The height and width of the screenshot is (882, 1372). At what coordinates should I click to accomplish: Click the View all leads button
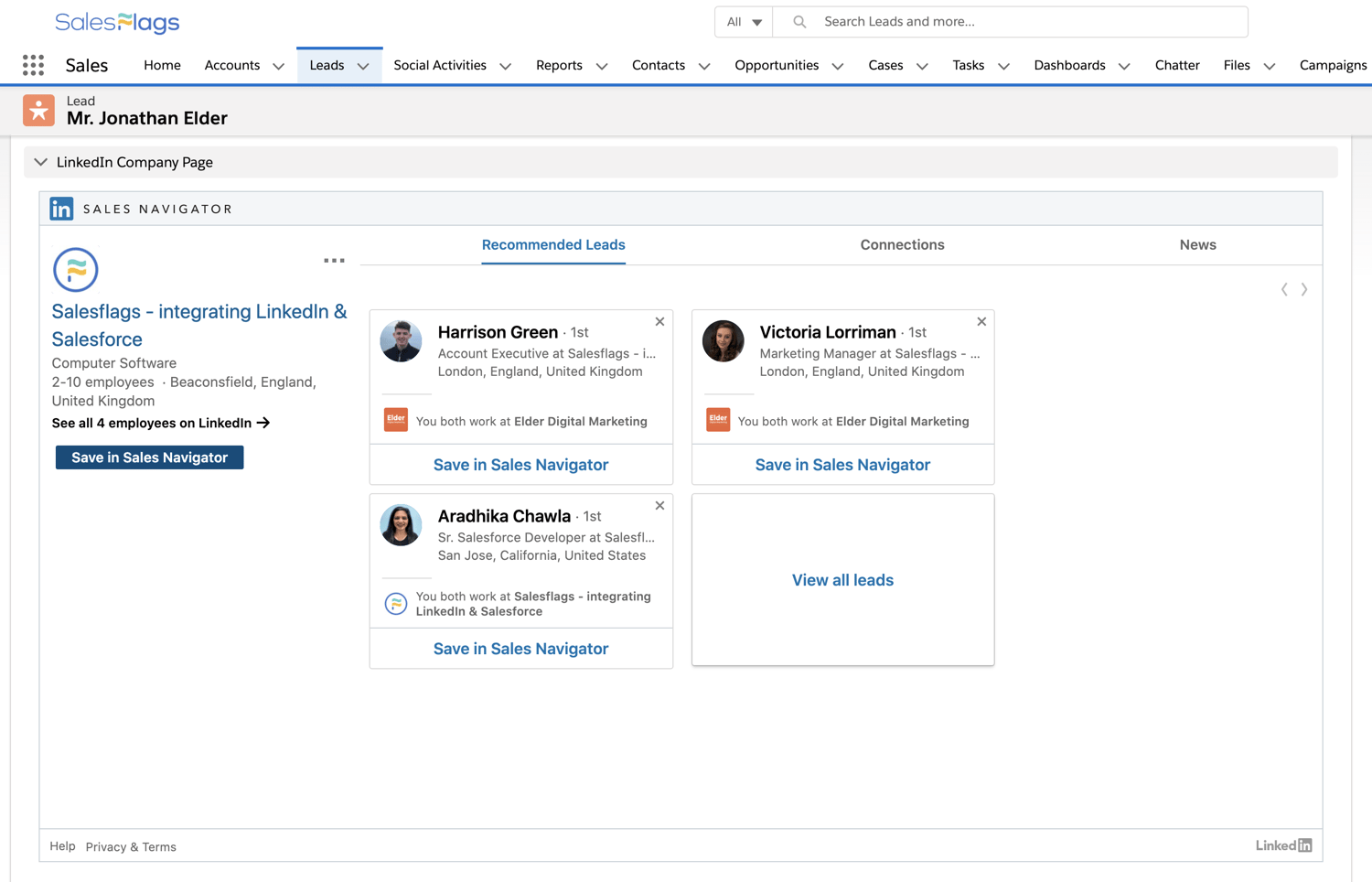click(x=842, y=579)
